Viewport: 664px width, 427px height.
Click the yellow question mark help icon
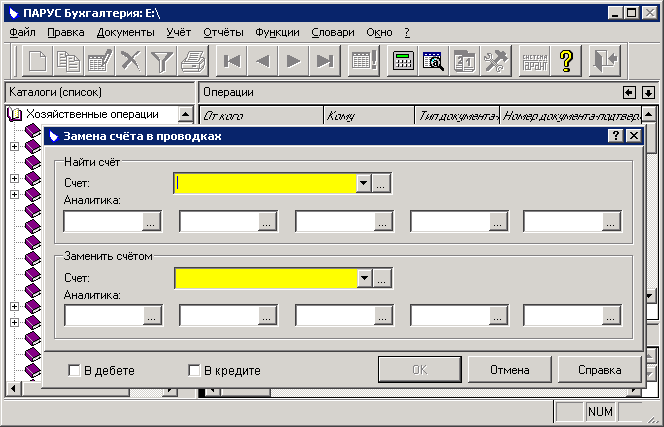[x=565, y=60]
